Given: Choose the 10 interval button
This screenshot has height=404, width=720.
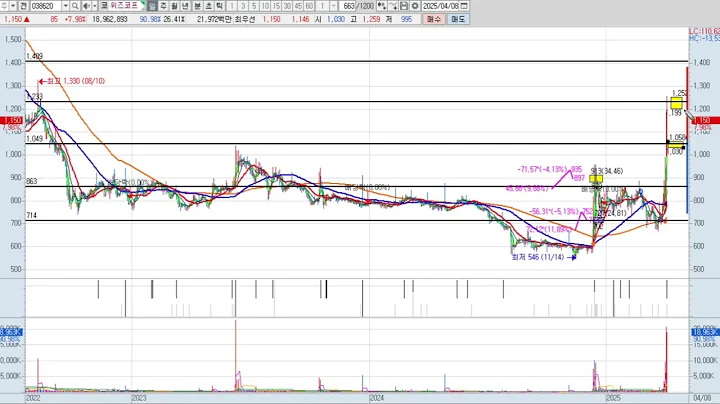Looking at the screenshot, I should (265, 6).
